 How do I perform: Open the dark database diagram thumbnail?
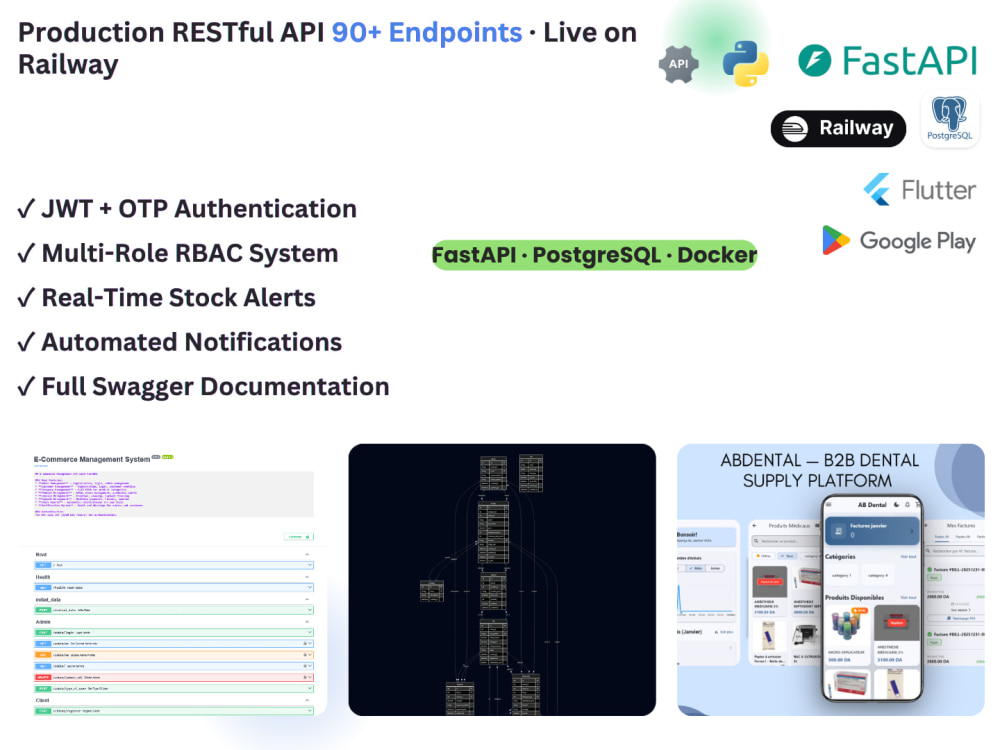pyautogui.click(x=502, y=580)
